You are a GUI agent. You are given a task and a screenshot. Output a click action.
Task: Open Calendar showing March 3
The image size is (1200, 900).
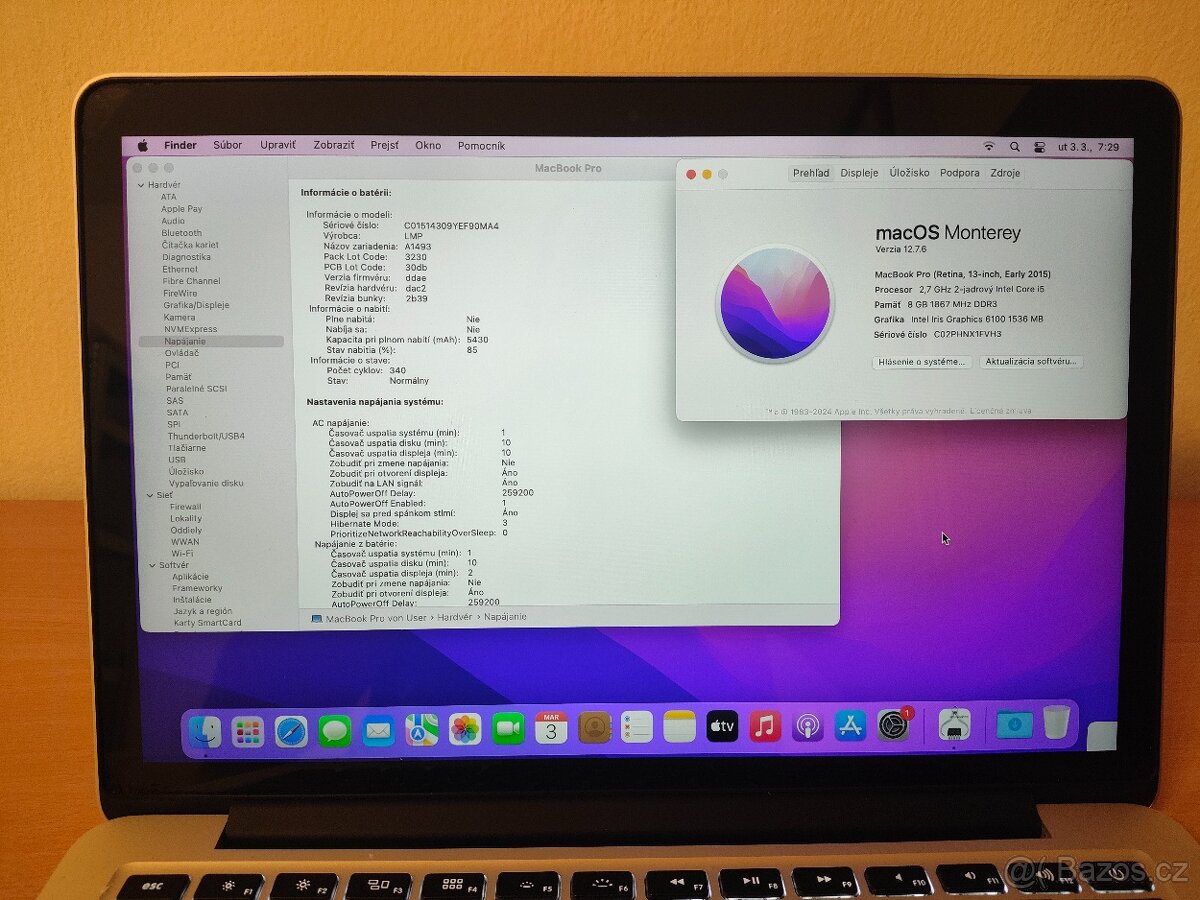point(550,727)
